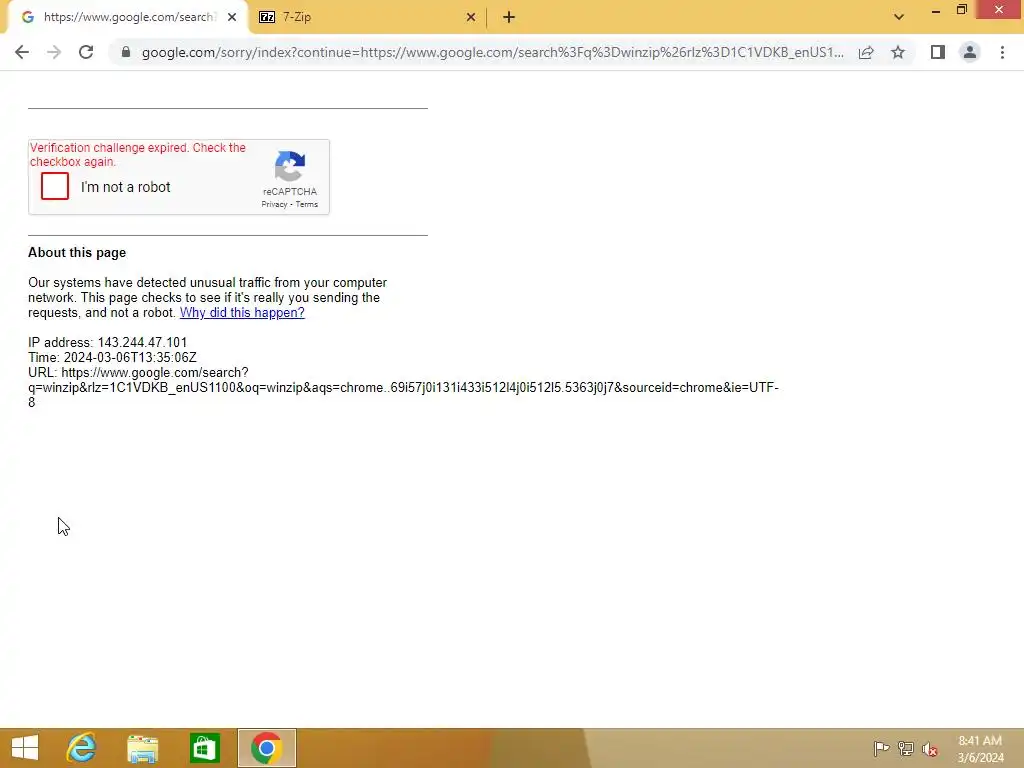The width and height of the screenshot is (1024, 768).
Task: Click the Chrome taskbar icon
Action: coord(266,748)
